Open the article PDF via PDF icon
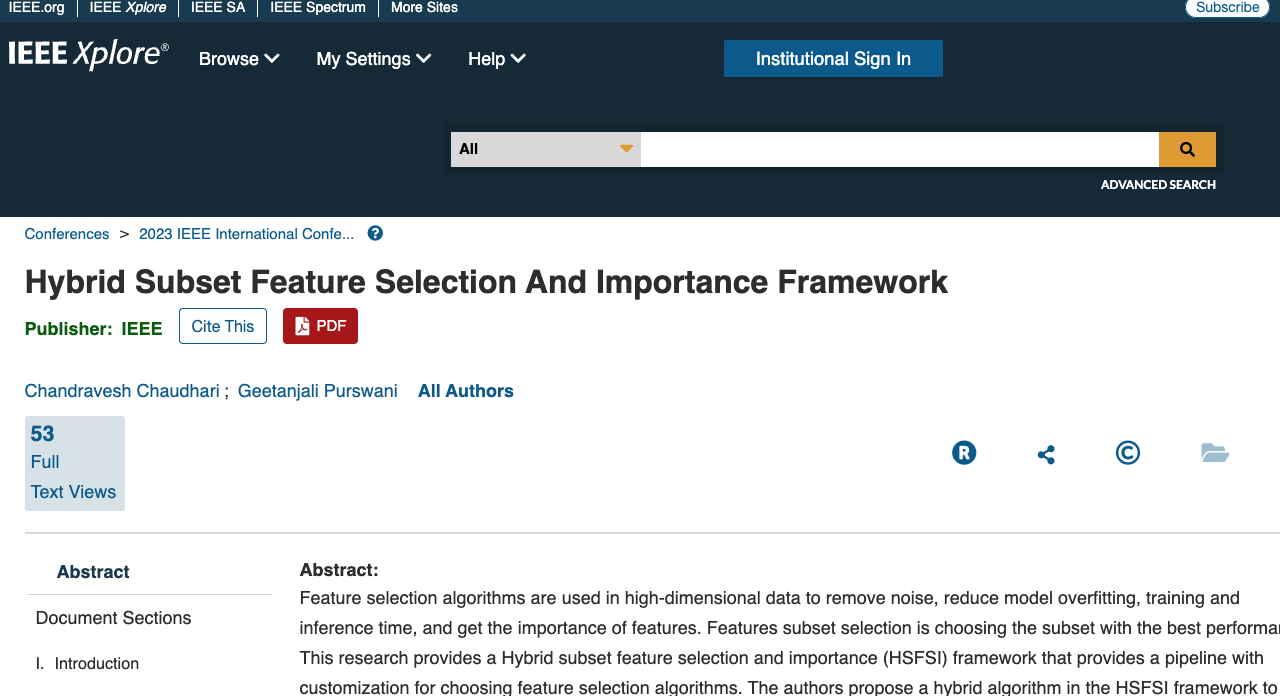 click(x=320, y=325)
